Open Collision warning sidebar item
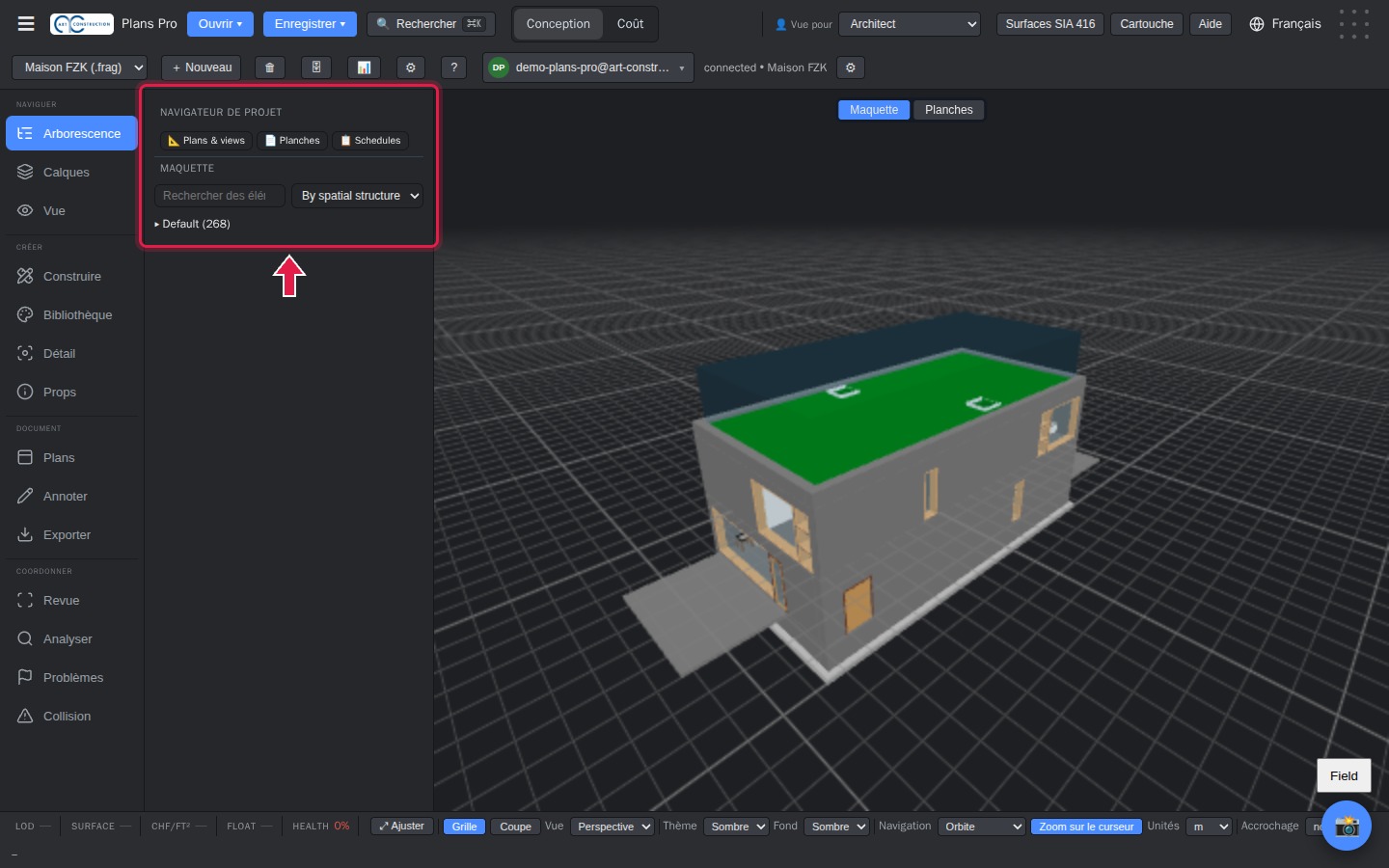 (71, 717)
